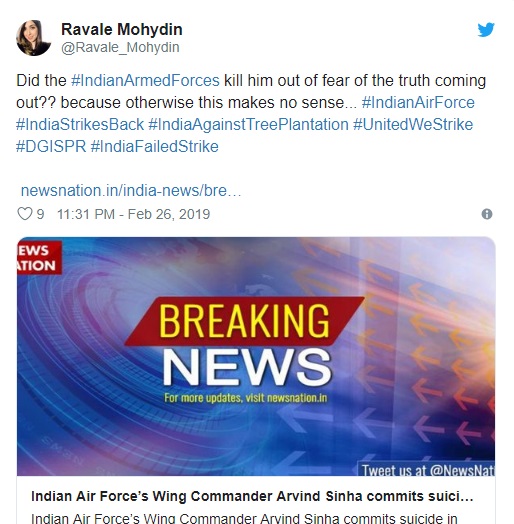This screenshot has width=514, height=524.
Task: Open the newsnation.in article link
Action: (x=131, y=190)
